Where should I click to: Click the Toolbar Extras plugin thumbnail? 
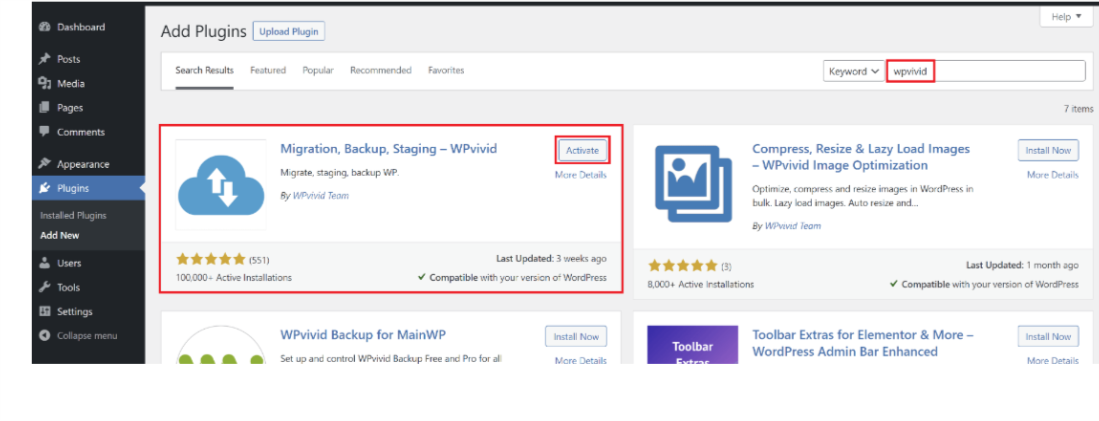pos(692,345)
